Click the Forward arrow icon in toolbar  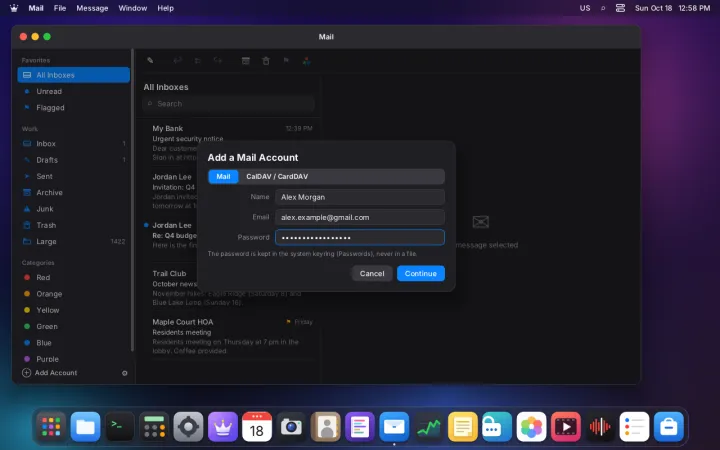[218, 61]
